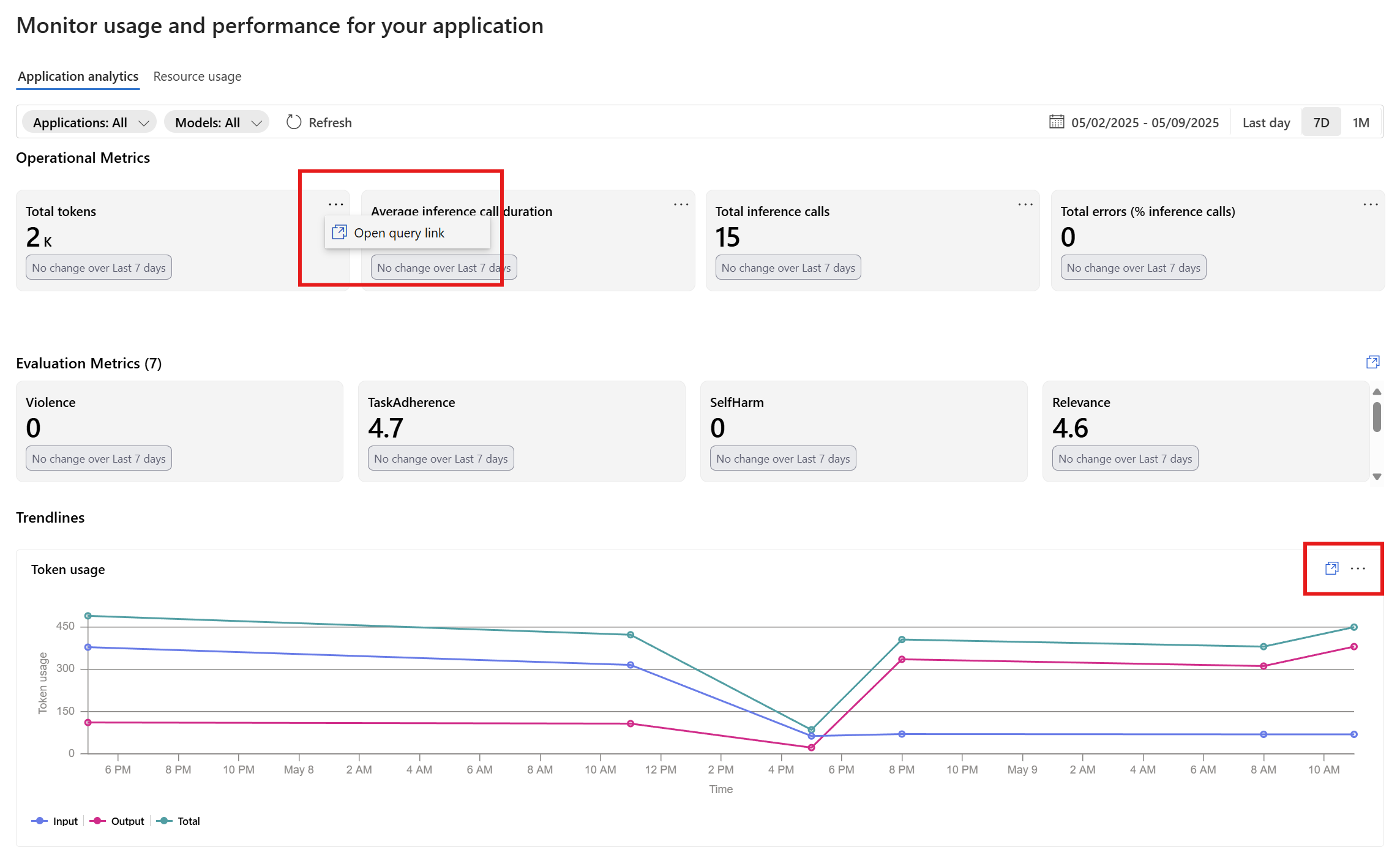
Task: Click the calendar date range icon
Action: pos(1056,122)
